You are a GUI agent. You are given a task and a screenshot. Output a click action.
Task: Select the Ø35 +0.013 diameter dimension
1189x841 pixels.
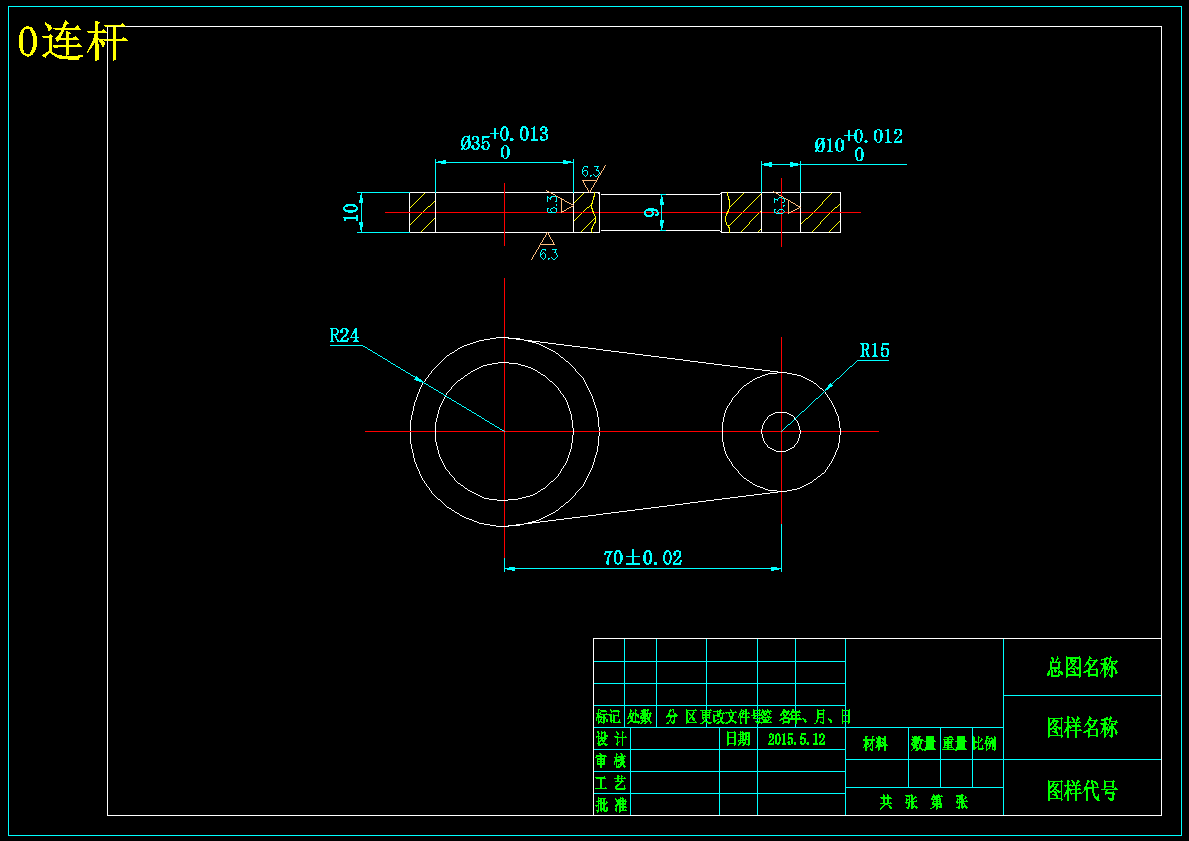[504, 143]
